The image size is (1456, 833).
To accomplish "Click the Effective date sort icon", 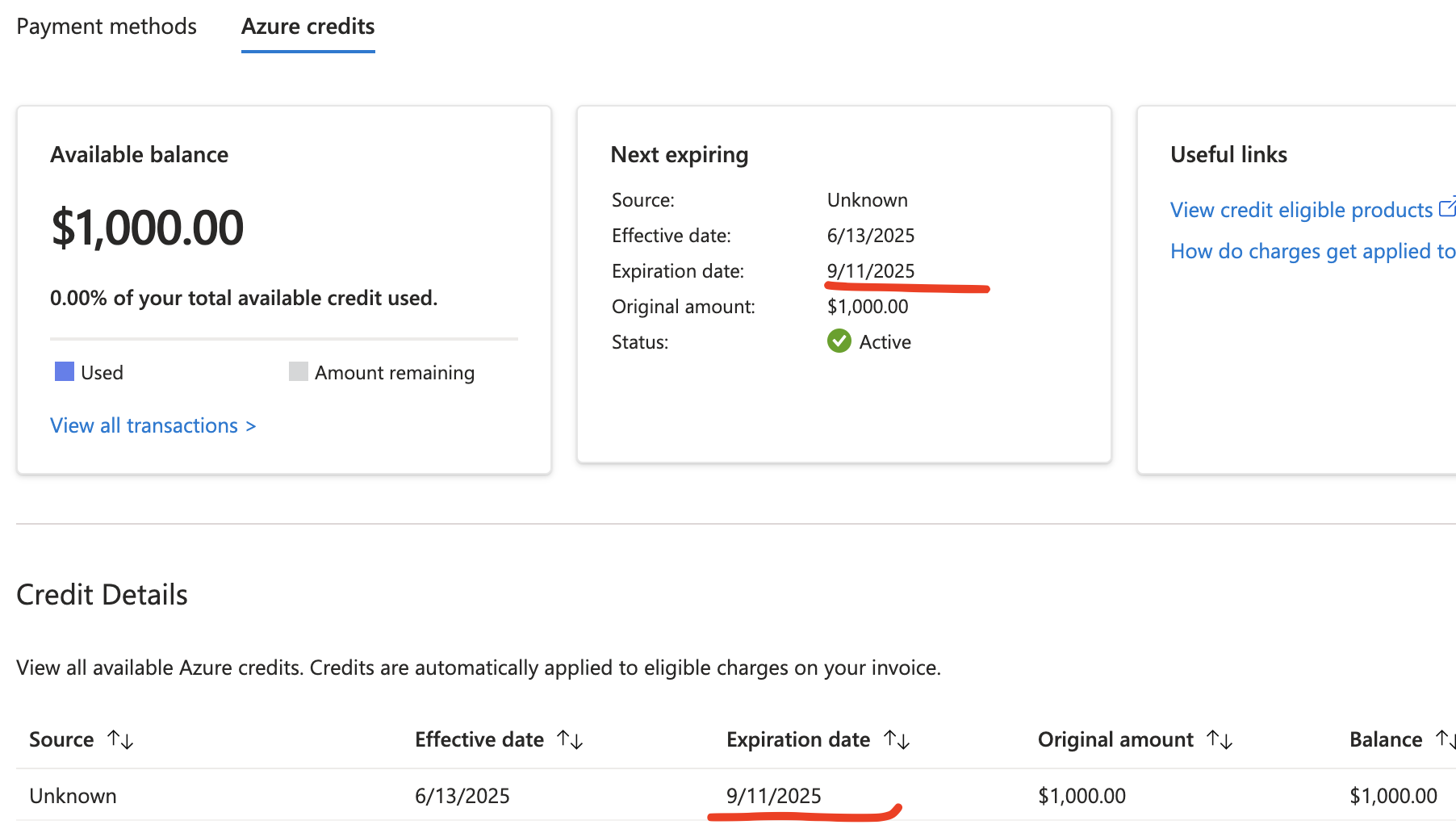I will [x=571, y=739].
